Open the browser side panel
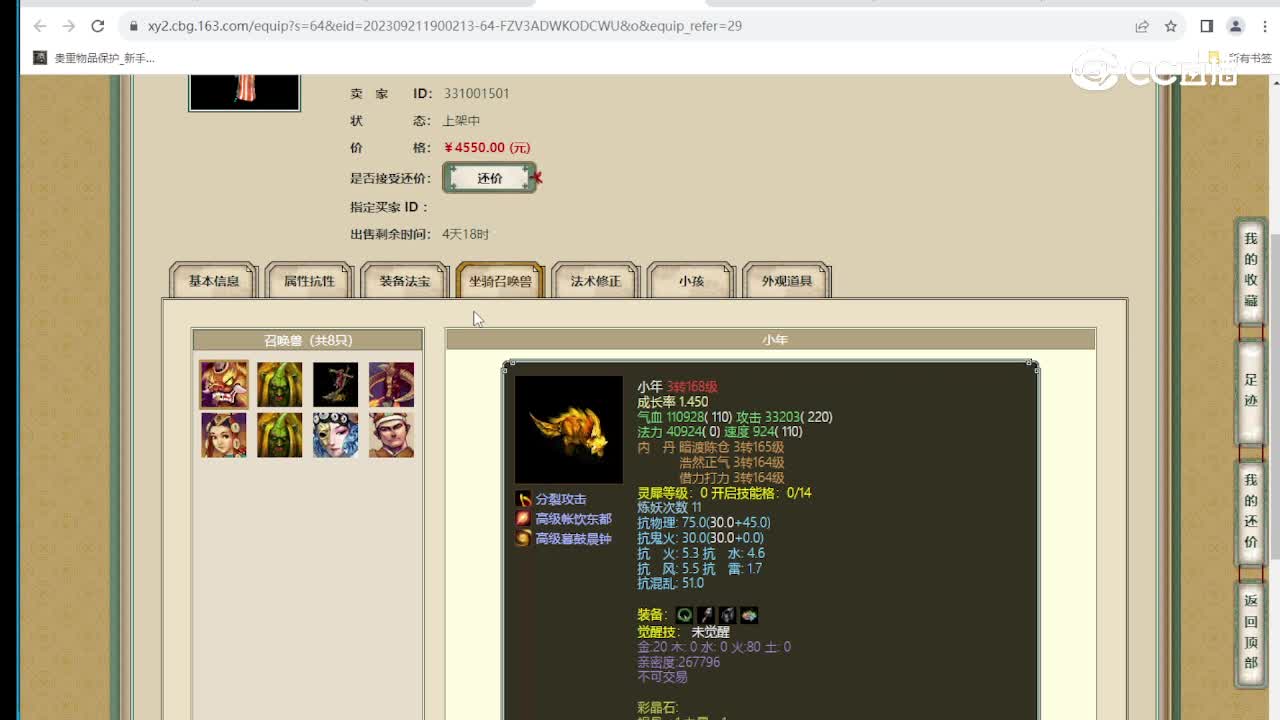The width and height of the screenshot is (1280, 720). [1207, 26]
